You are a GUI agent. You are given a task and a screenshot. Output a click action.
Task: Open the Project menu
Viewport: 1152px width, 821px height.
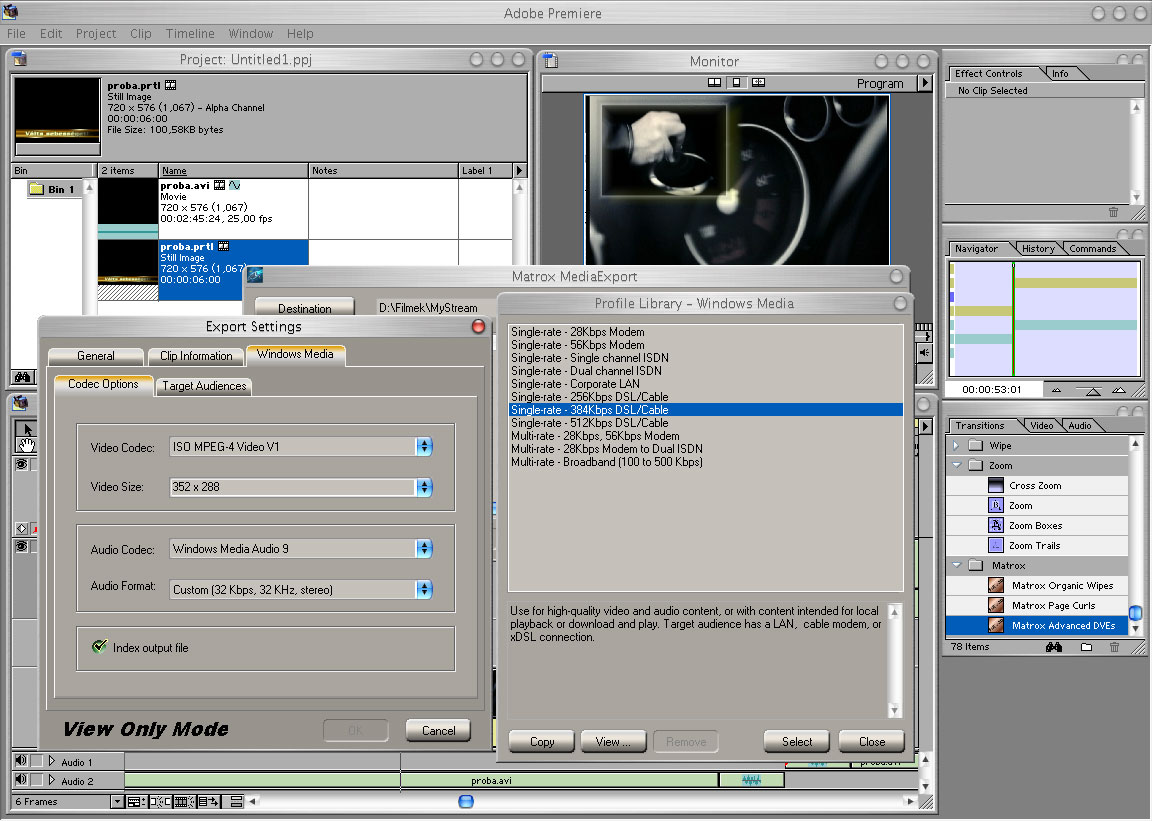96,34
